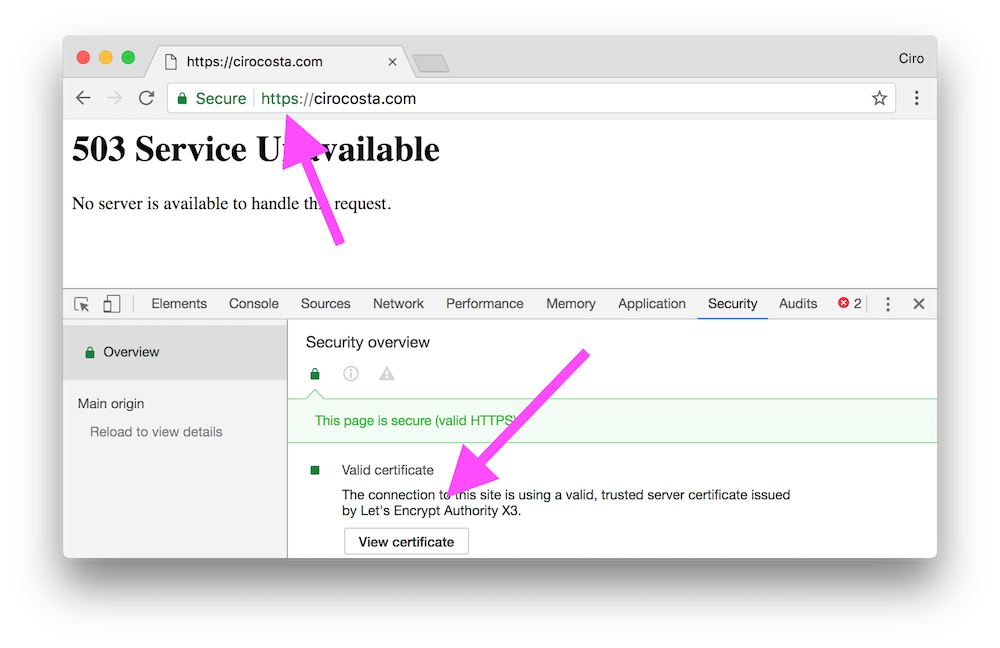Click the Main origin heading
The image size is (1000, 648).
click(x=111, y=404)
